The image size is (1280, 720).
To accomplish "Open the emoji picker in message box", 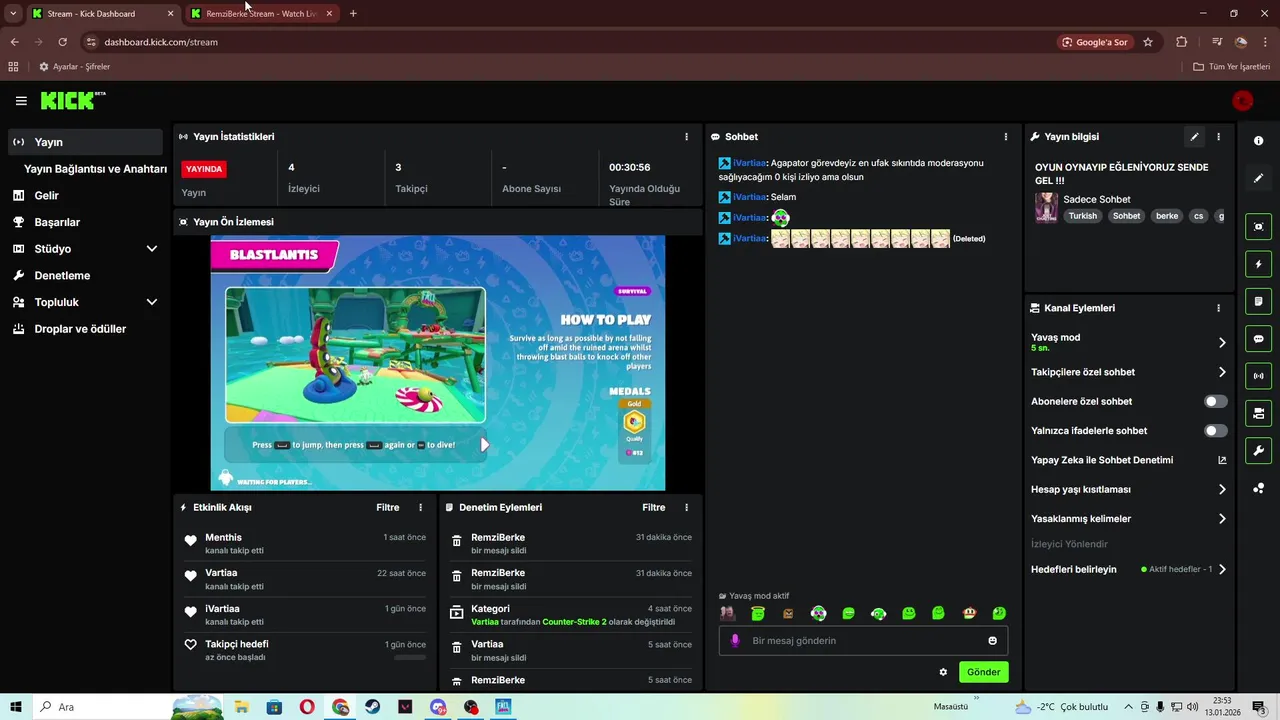I will pos(992,641).
